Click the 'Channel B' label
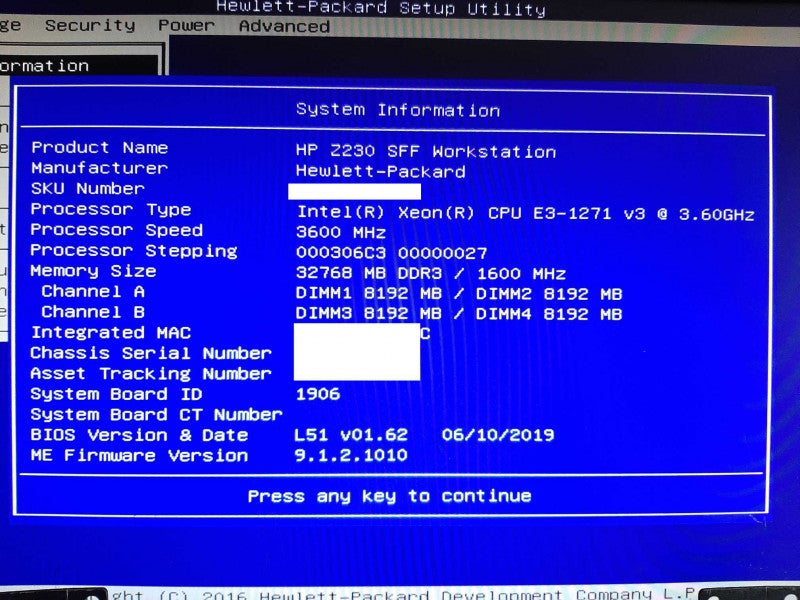The image size is (800, 600). [x=93, y=312]
